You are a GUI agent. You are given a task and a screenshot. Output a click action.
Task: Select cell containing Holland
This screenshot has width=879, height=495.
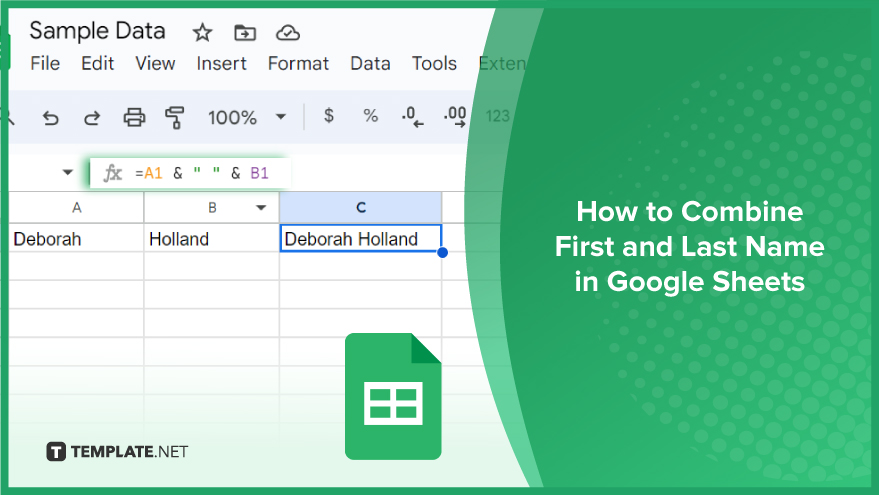(211, 238)
